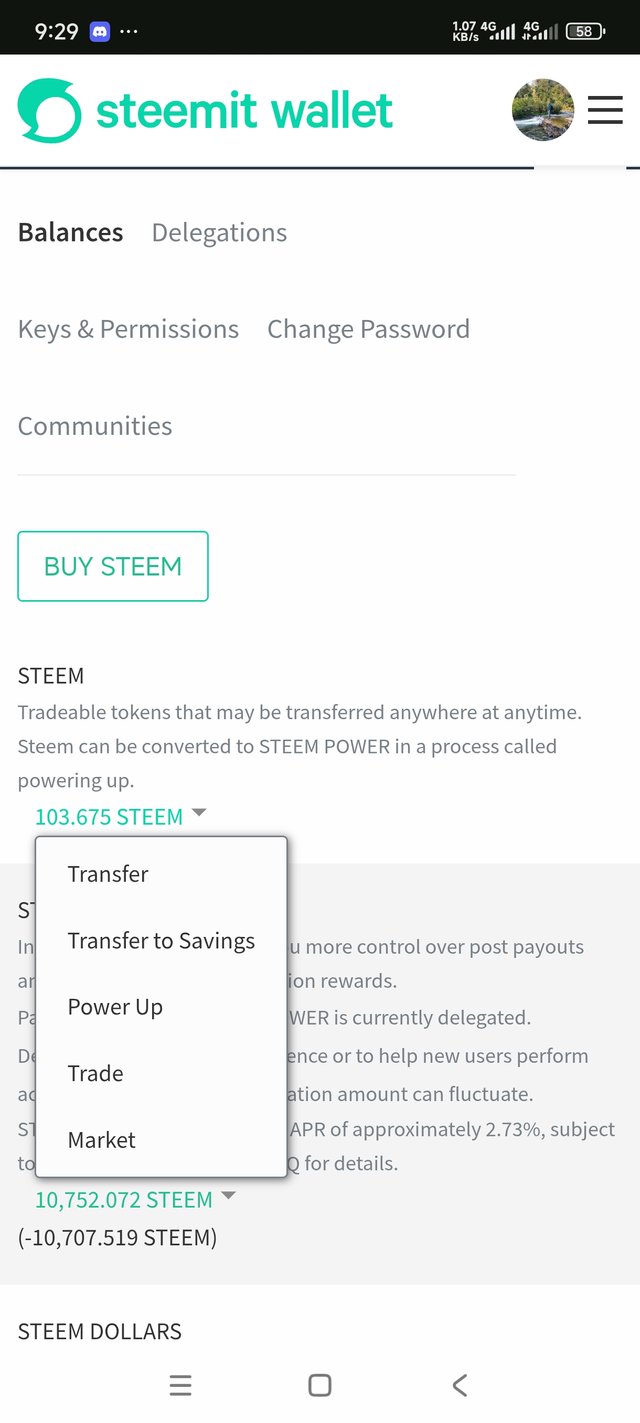Select Transfer to Savings option
Image resolution: width=640 pixels, height=1423 pixels.
pos(161,941)
